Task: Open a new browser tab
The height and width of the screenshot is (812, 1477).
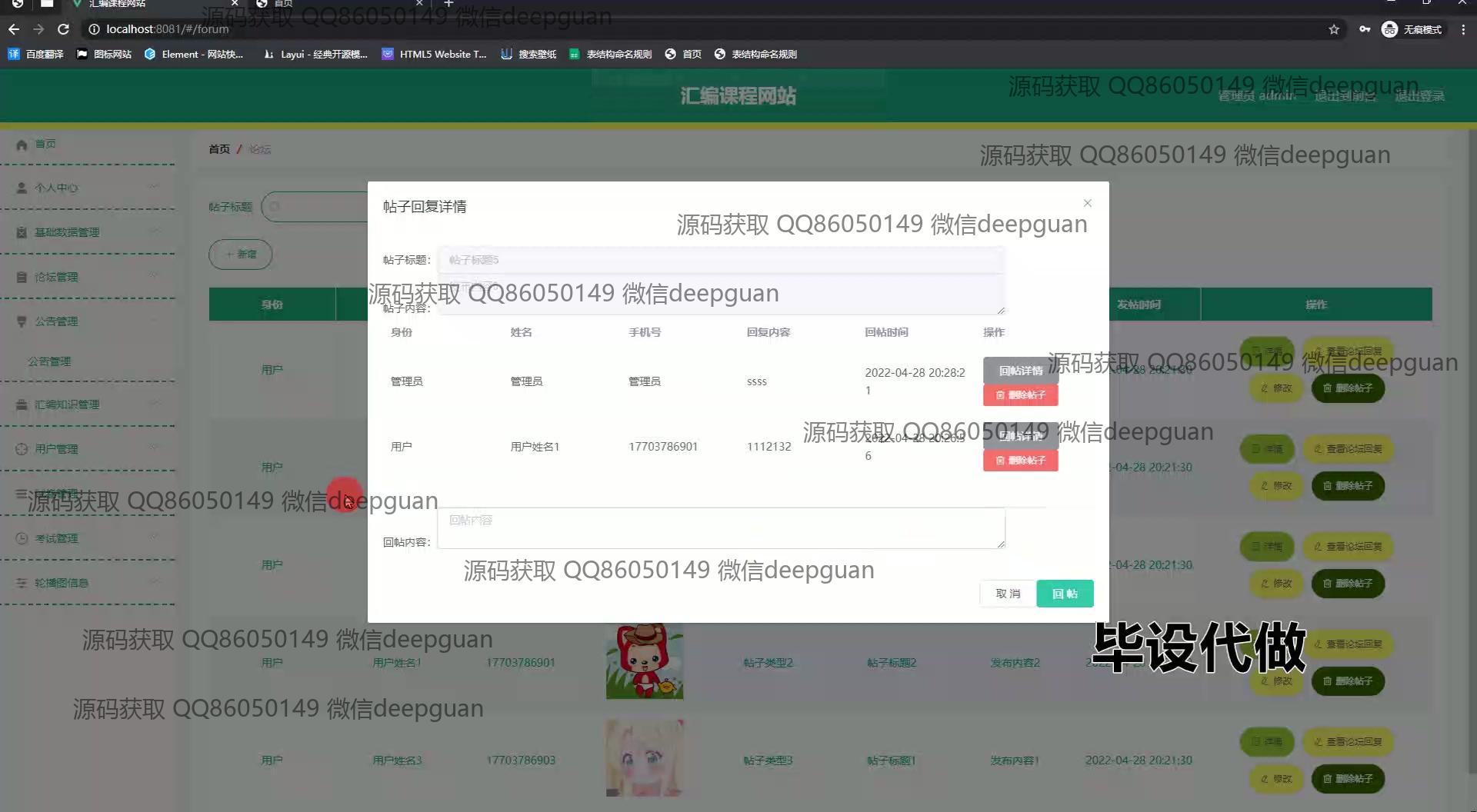Action: click(x=448, y=4)
